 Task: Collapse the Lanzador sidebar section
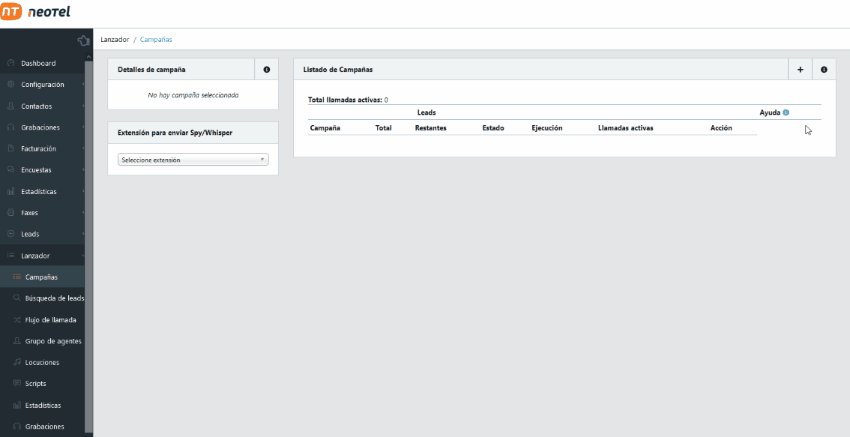tap(35, 256)
